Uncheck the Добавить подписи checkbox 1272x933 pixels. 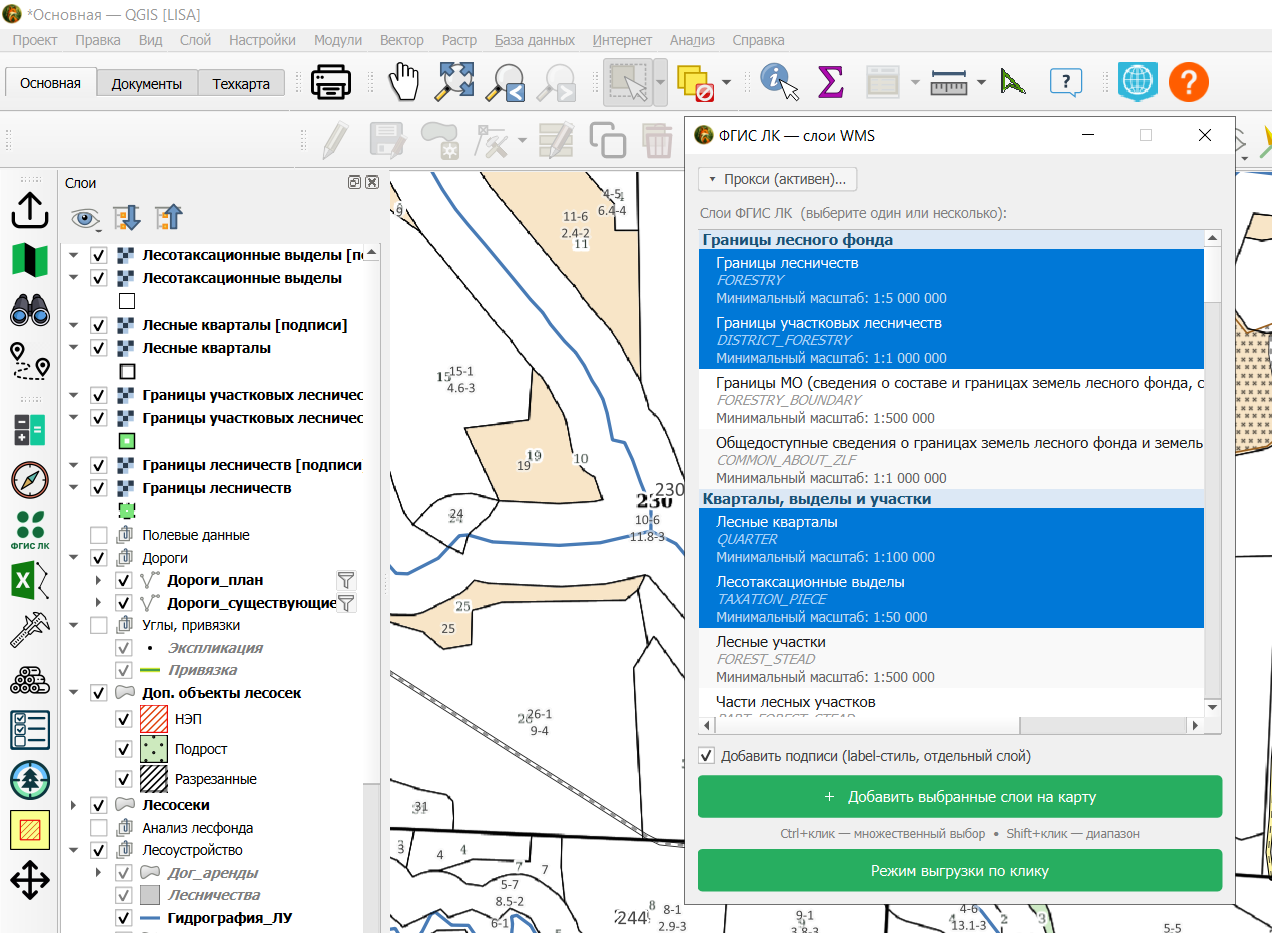tap(707, 756)
